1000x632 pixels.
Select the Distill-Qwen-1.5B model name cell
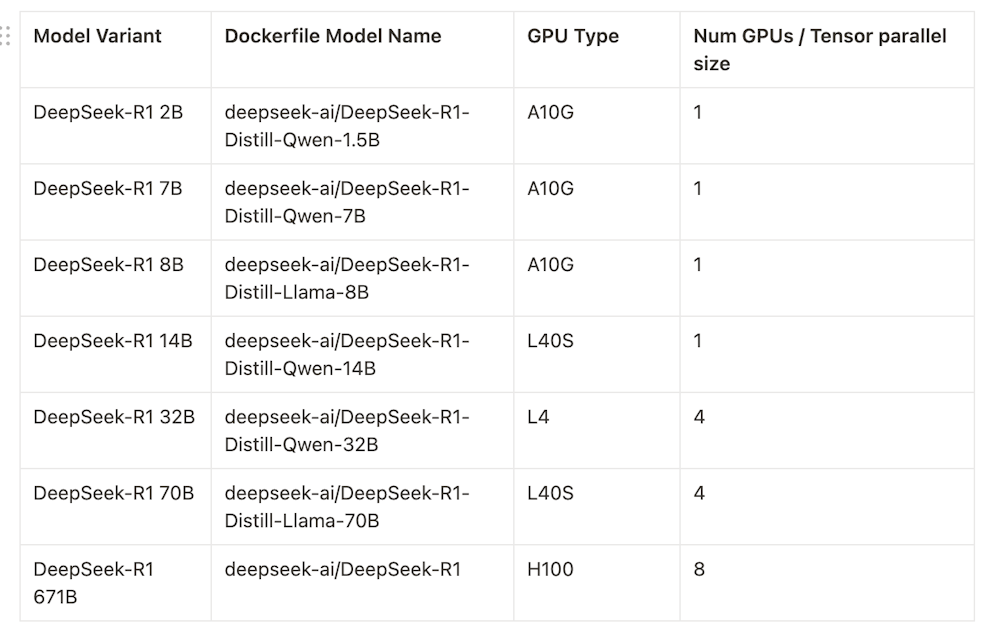[x=362, y=126]
